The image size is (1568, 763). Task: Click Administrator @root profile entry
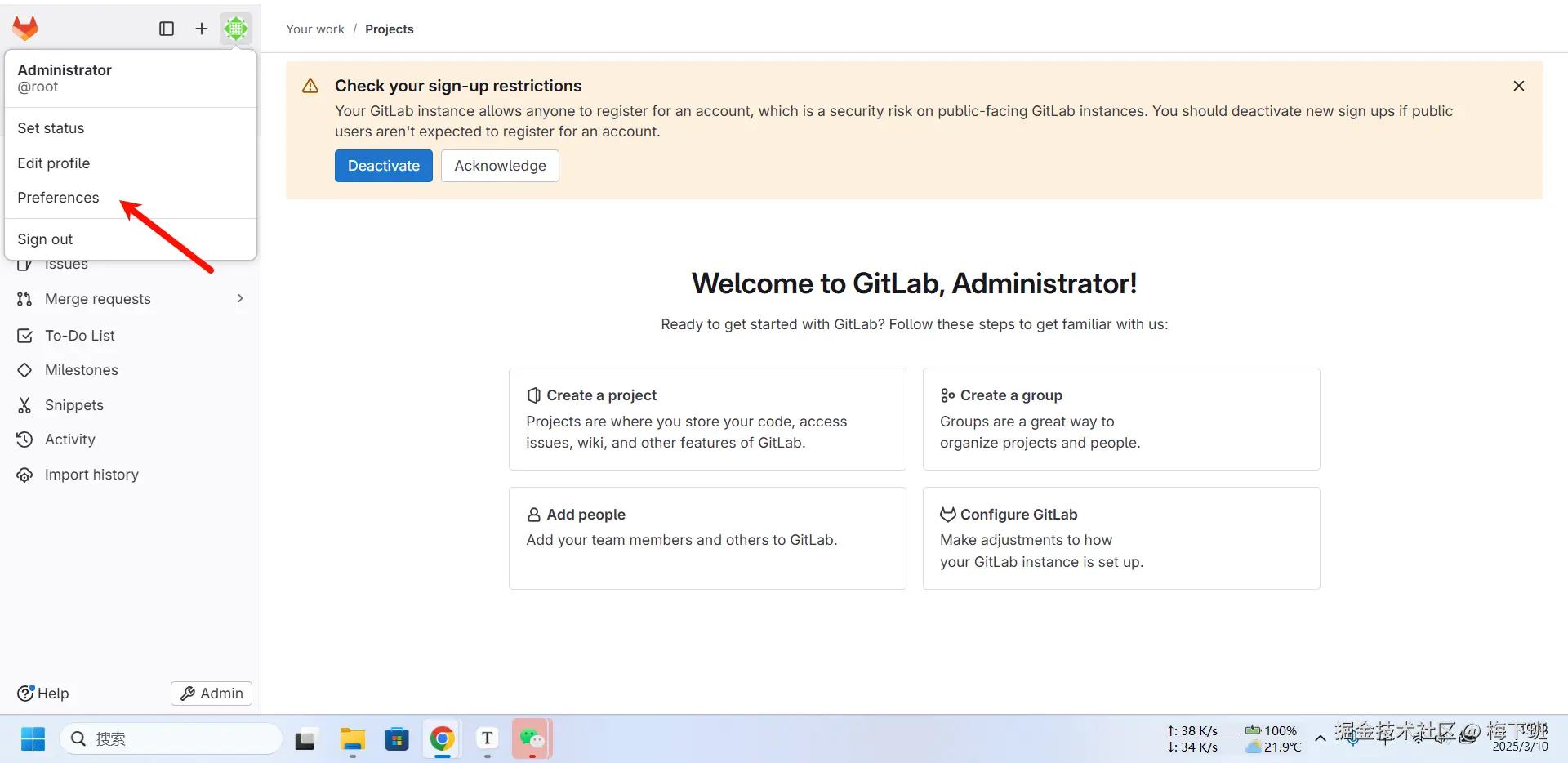pos(131,78)
